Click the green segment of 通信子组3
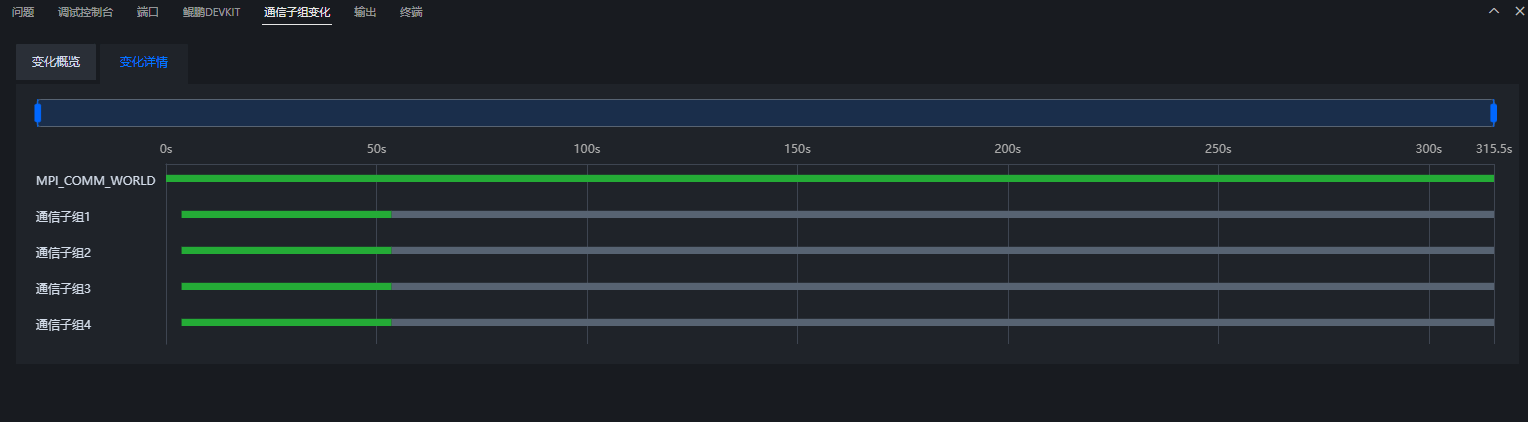 pyautogui.click(x=286, y=286)
